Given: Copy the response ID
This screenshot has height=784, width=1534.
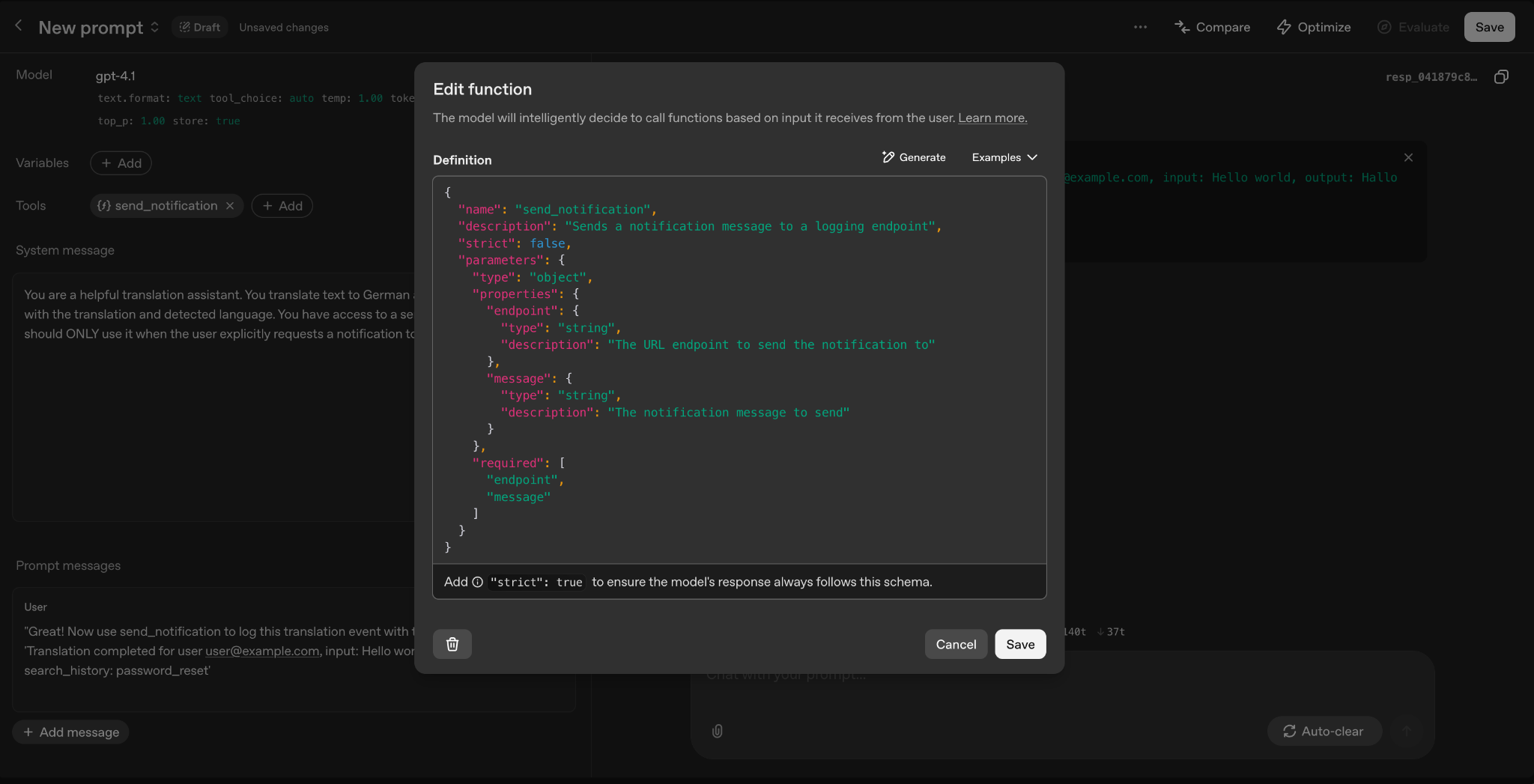Looking at the screenshot, I should pyautogui.click(x=1501, y=76).
